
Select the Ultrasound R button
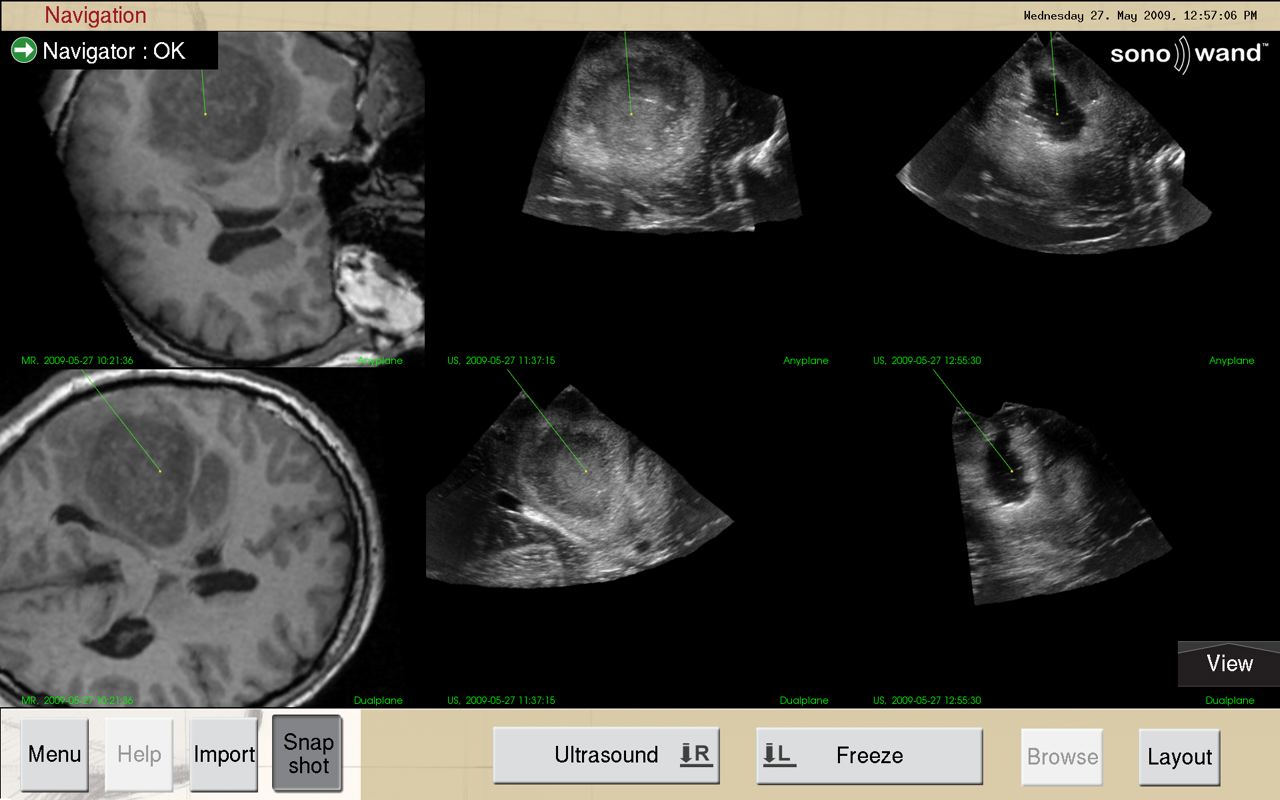click(606, 755)
